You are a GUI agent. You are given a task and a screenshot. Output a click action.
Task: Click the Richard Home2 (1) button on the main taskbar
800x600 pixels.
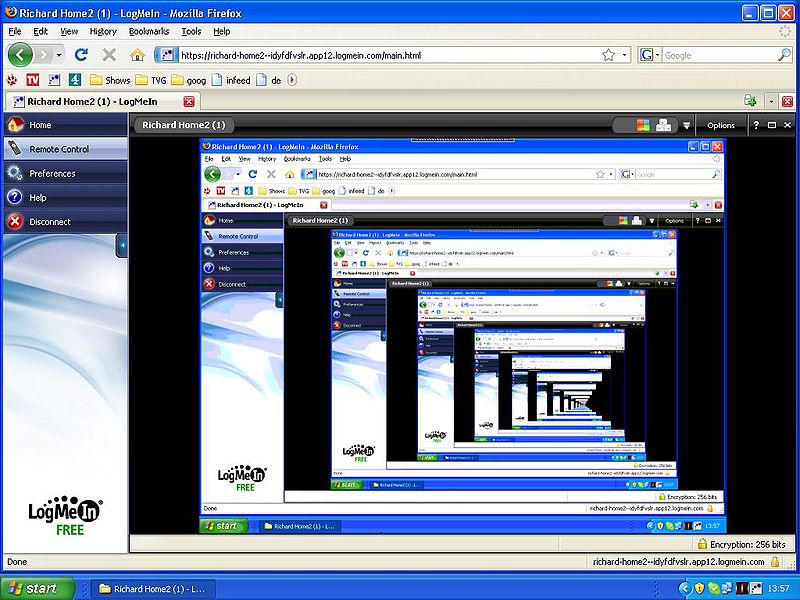click(153, 589)
